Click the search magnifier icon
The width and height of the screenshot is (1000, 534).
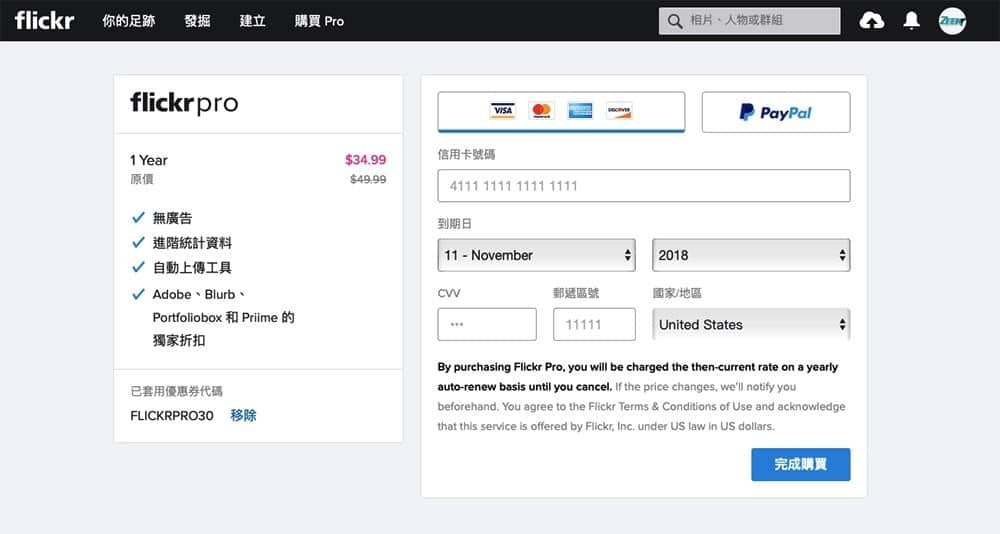coord(675,21)
